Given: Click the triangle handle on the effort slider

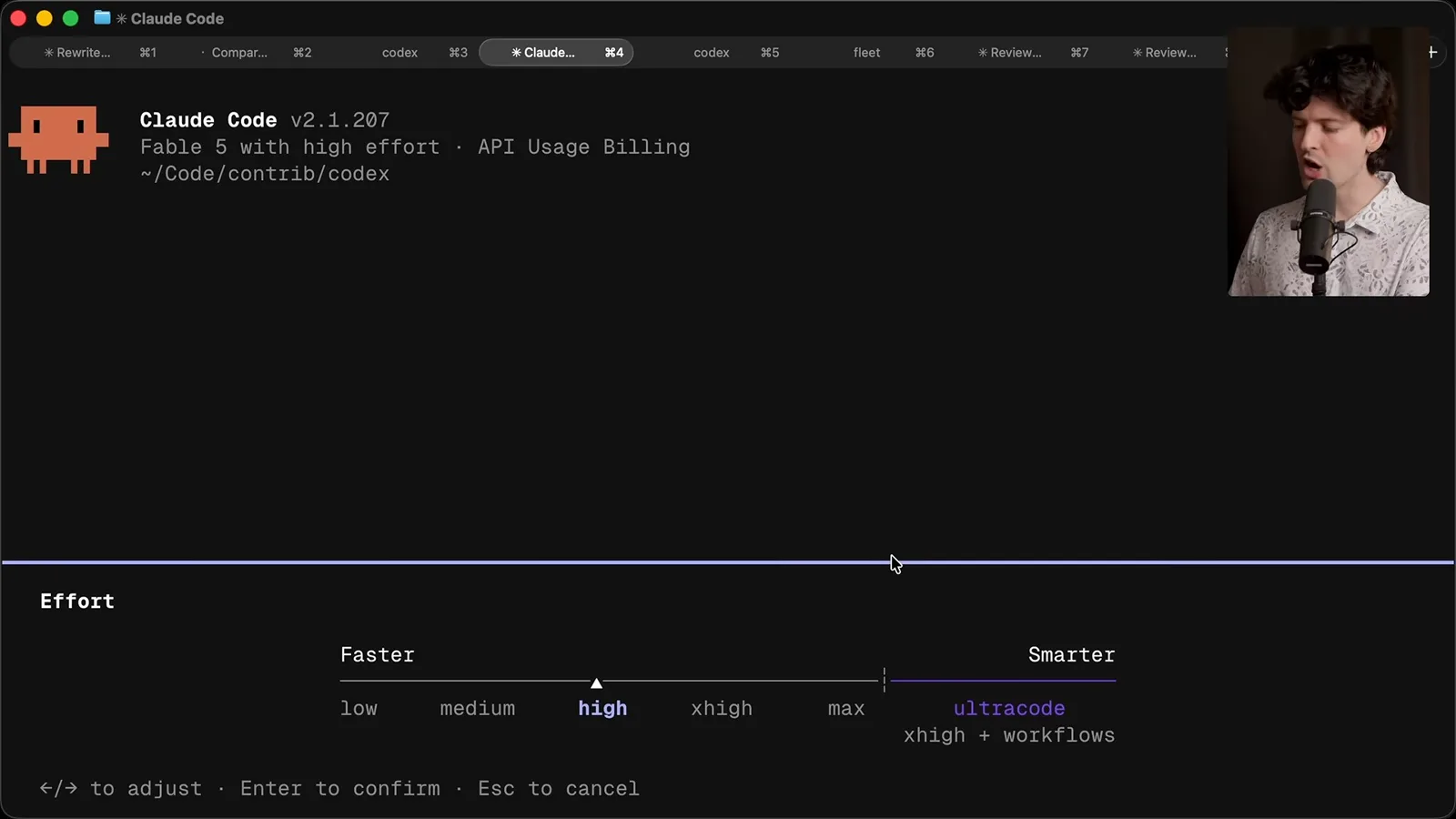Looking at the screenshot, I should pyautogui.click(x=596, y=682).
